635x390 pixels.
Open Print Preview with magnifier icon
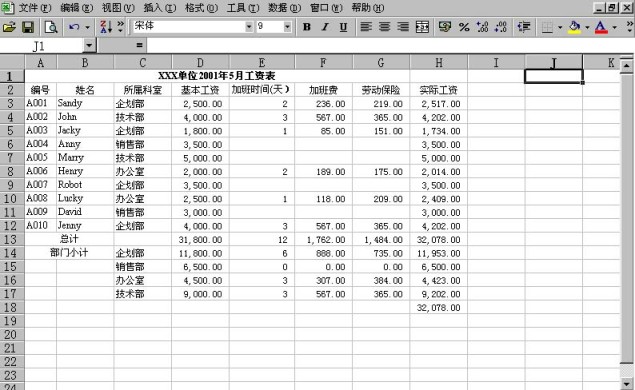click(51, 27)
